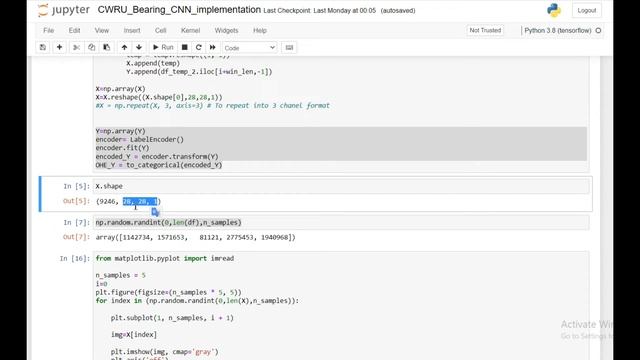The width and height of the screenshot is (640, 360).
Task: Paste cells below icon
Action: coord(107,47)
